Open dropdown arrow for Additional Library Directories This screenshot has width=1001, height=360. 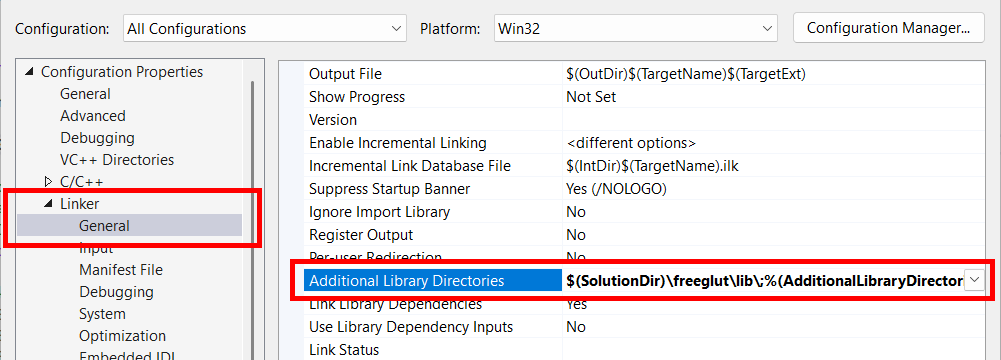click(x=974, y=281)
